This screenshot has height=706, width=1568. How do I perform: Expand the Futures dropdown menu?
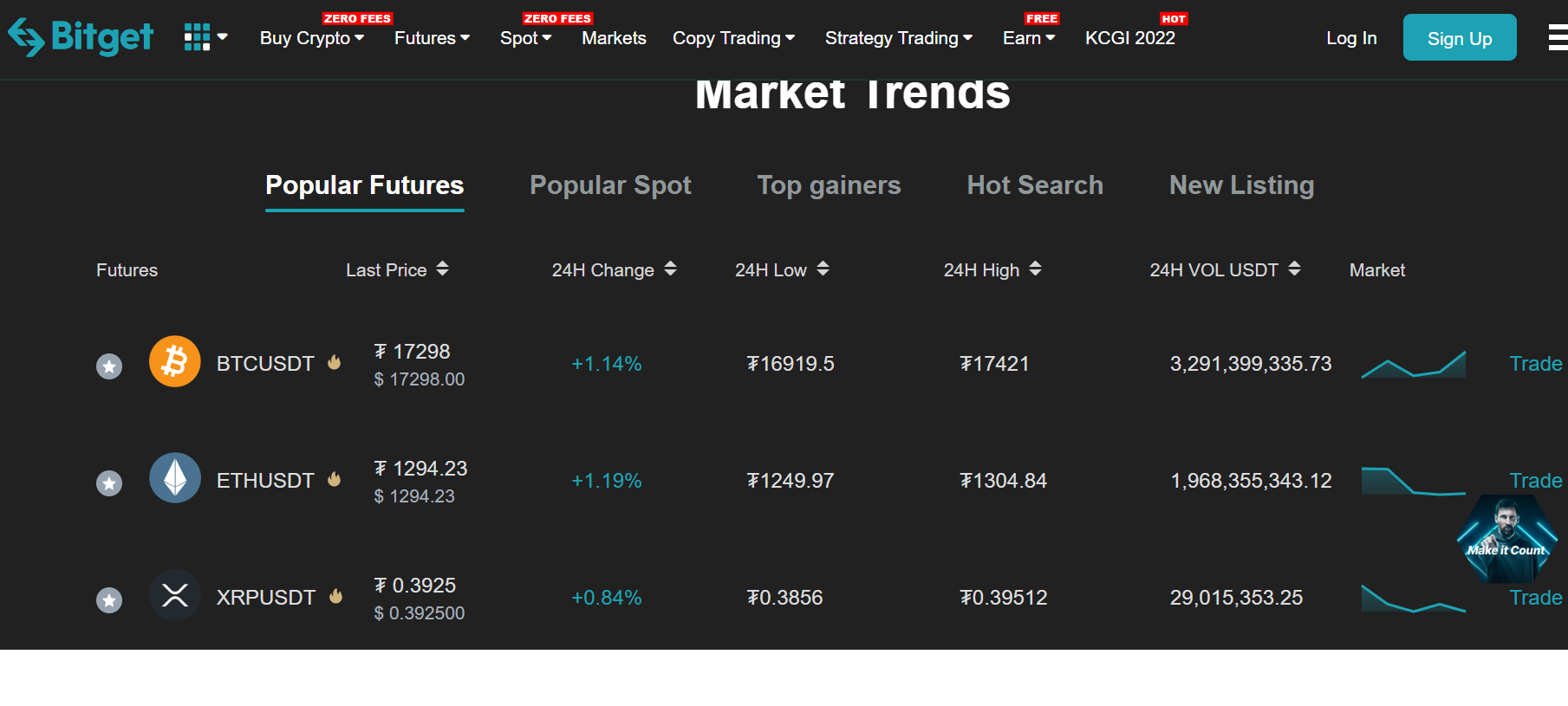click(432, 38)
